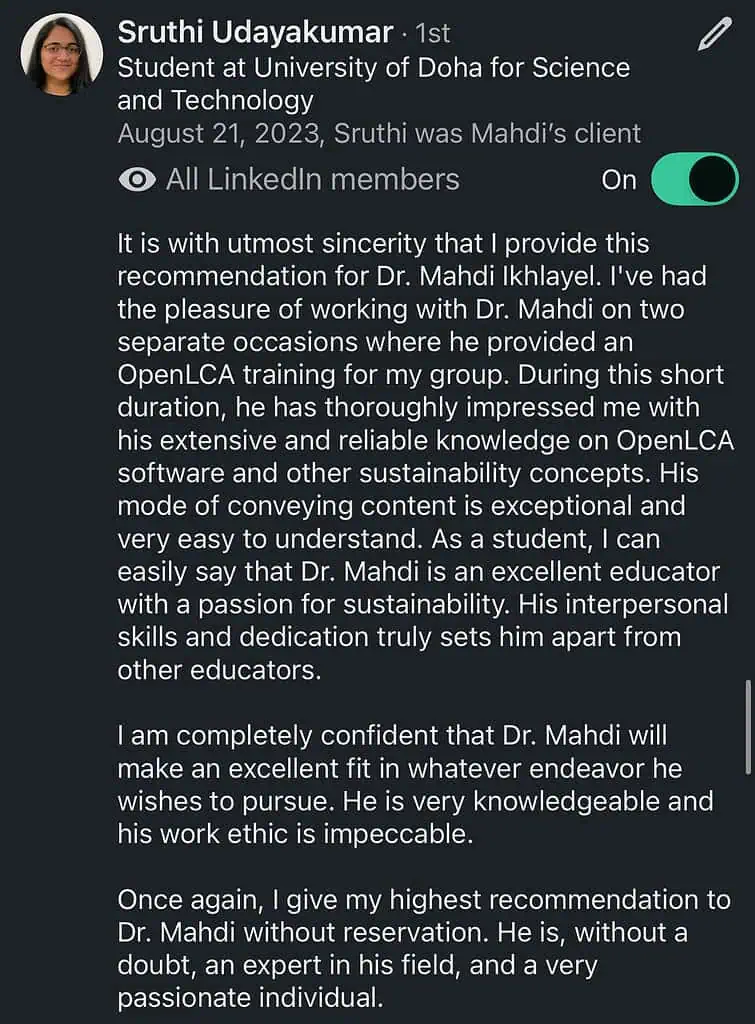Click the vertical scrollbar thumb
This screenshot has height=1024, width=755.
748,725
